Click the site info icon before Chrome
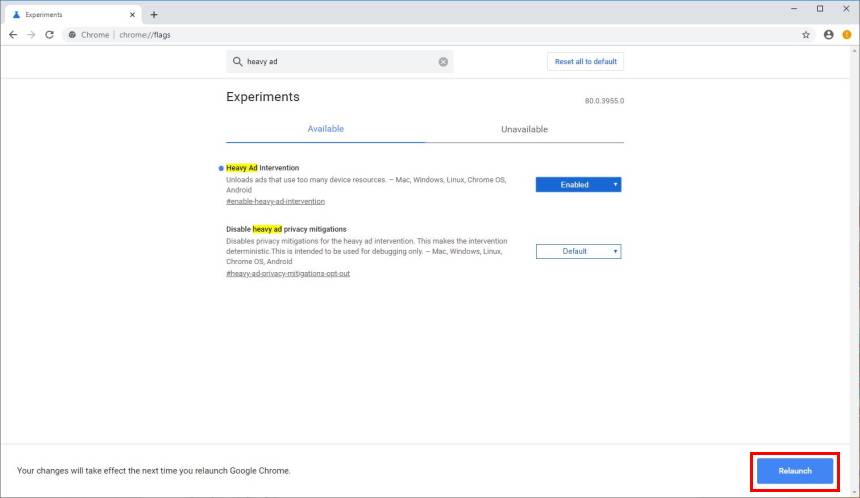The width and height of the screenshot is (860, 498). (x=72, y=35)
